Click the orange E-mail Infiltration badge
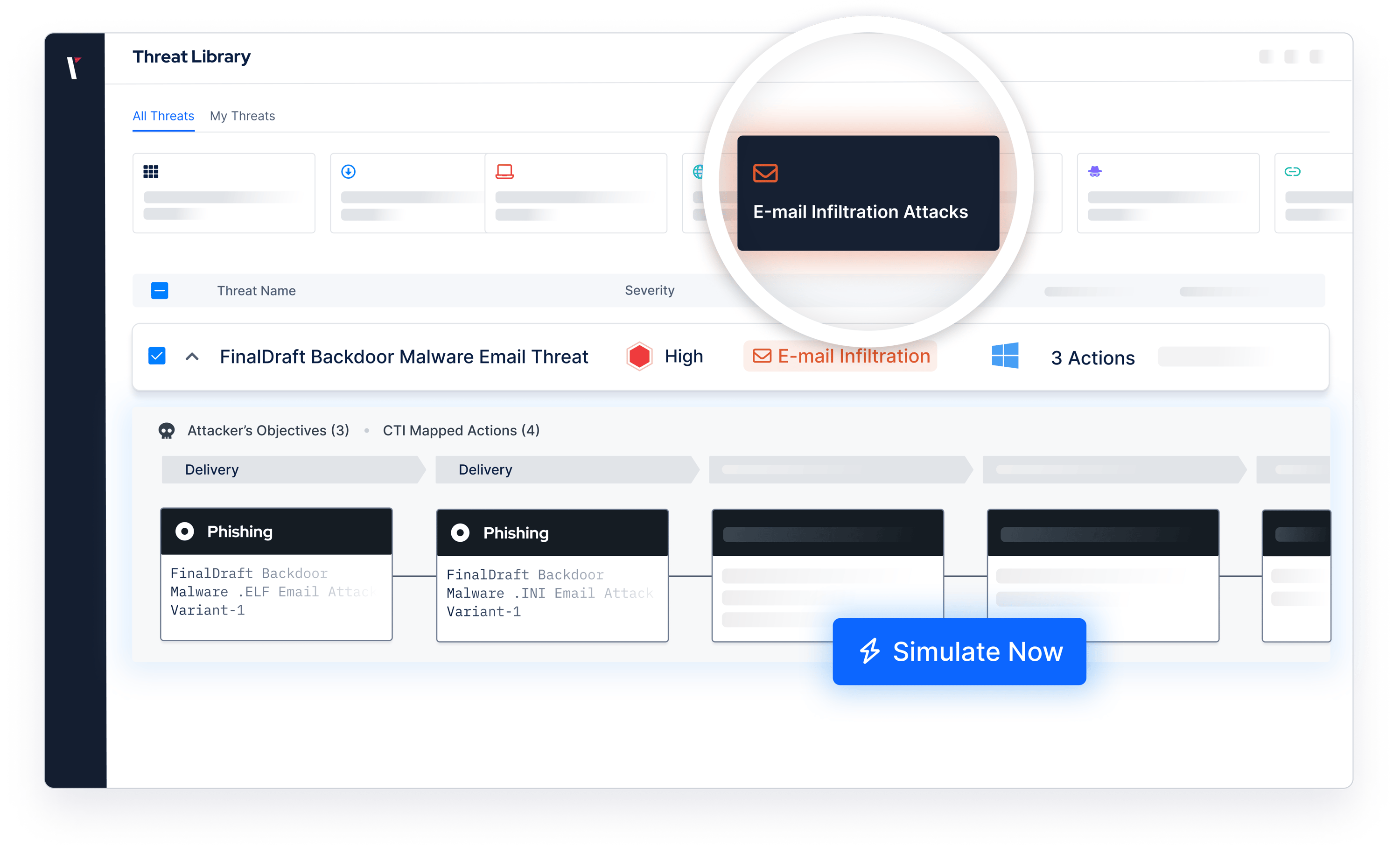This screenshot has height=853, width=1400. point(840,356)
